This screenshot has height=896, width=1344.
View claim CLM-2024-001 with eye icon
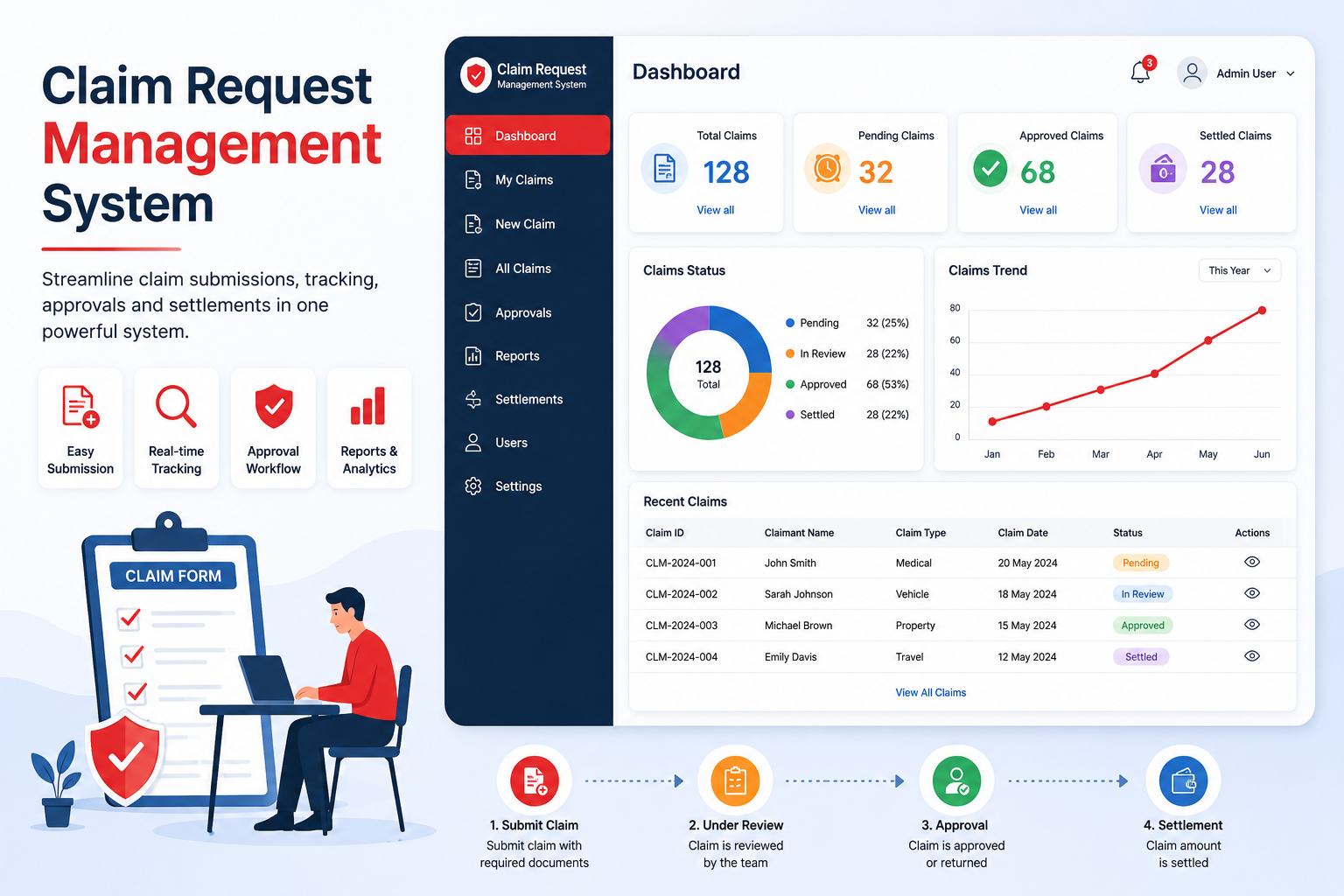1252,562
